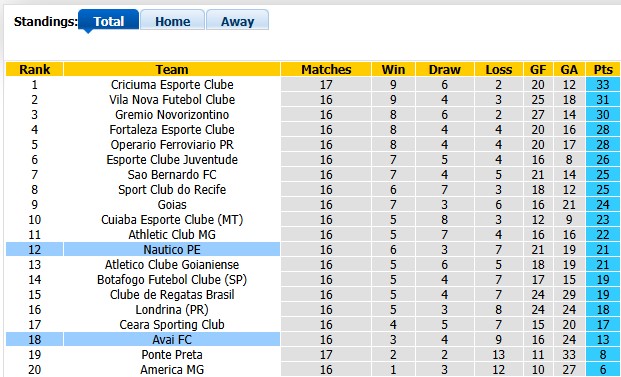Click the Avai FC team name

(172, 339)
